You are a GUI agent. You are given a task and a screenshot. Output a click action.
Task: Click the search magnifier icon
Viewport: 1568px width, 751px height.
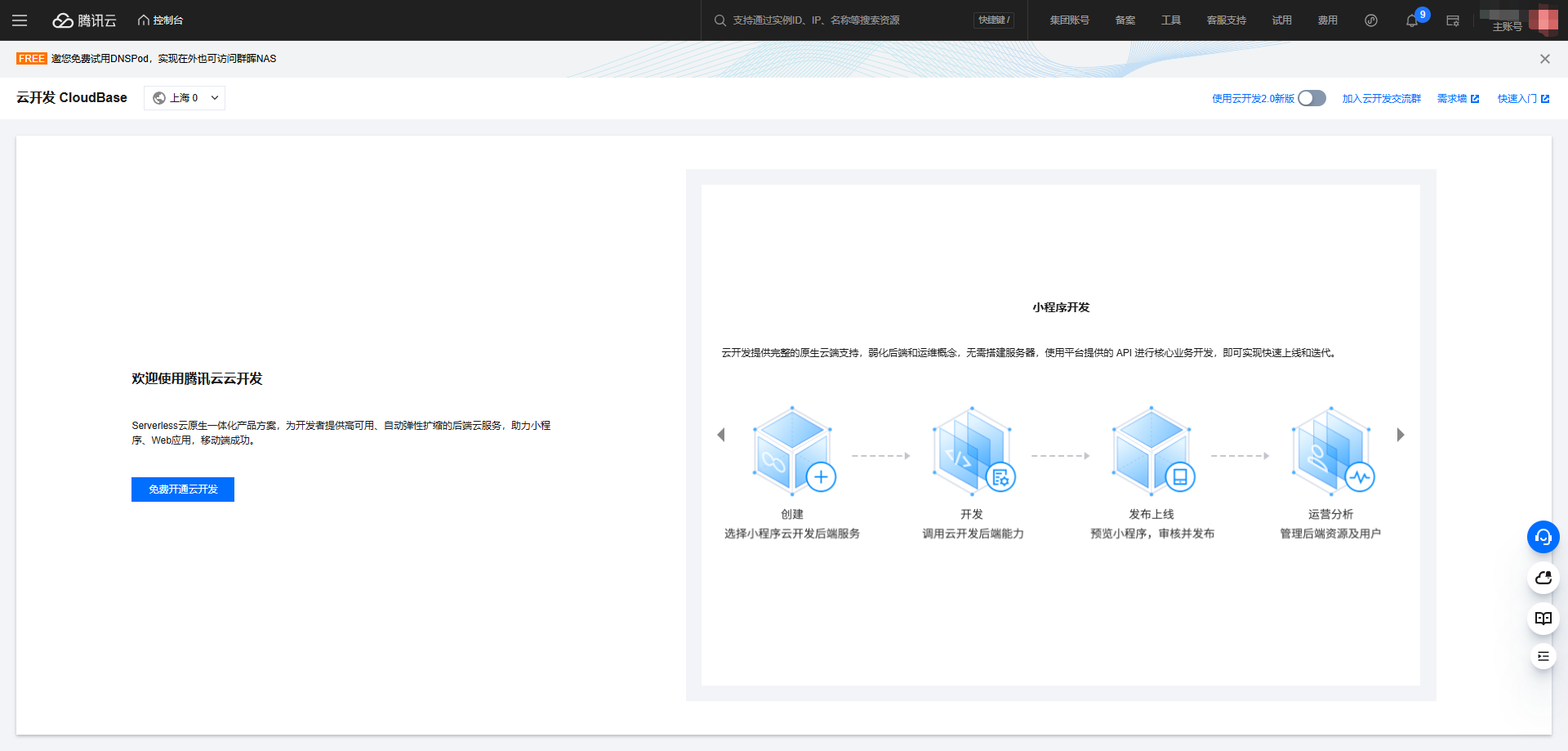(720, 20)
